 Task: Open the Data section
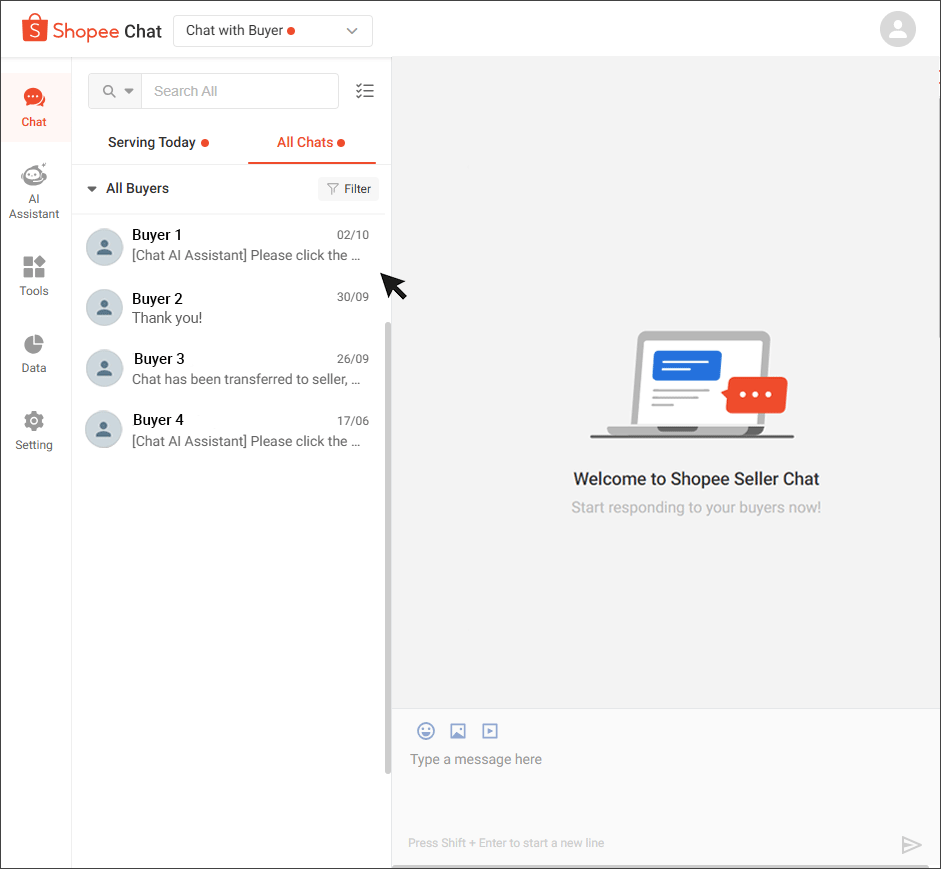pos(34,353)
